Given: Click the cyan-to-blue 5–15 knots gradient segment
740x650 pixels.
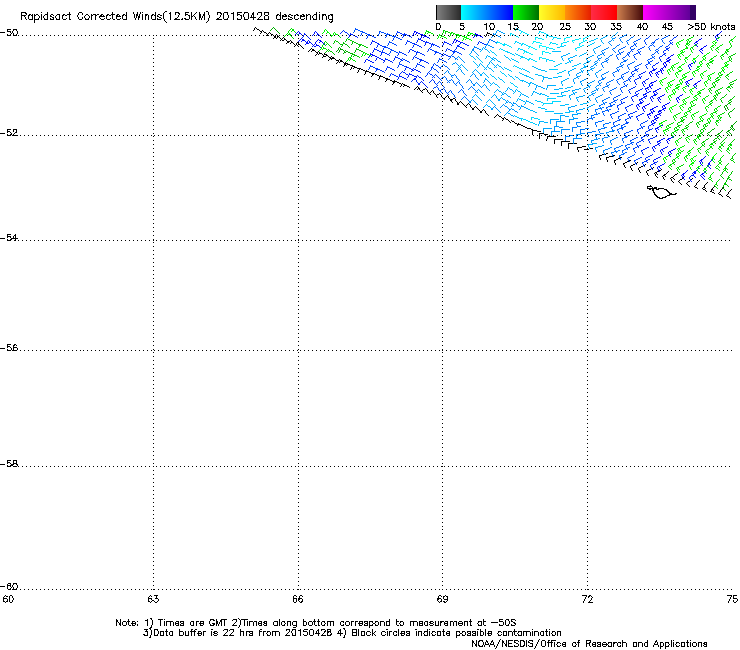Looking at the screenshot, I should pyautogui.click(x=487, y=12).
